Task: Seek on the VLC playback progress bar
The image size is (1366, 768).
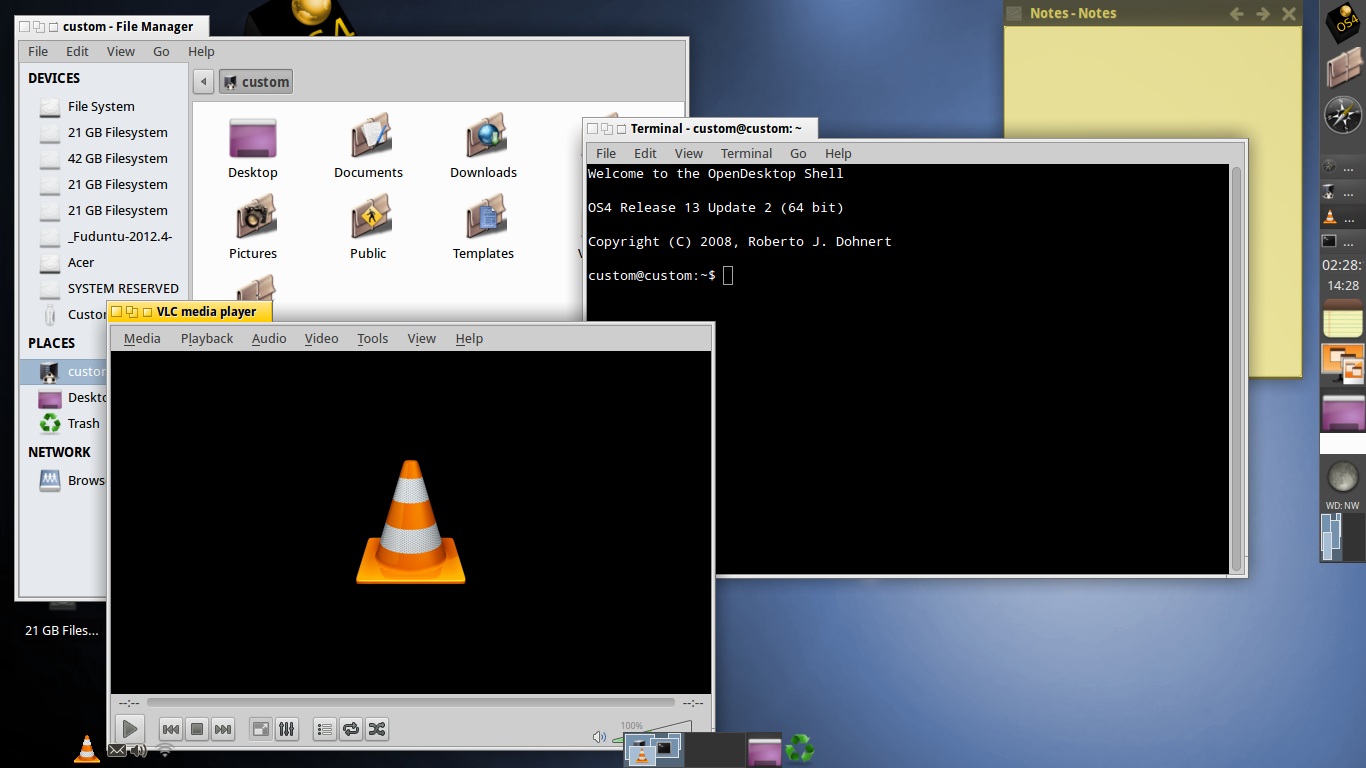Action: [410, 703]
